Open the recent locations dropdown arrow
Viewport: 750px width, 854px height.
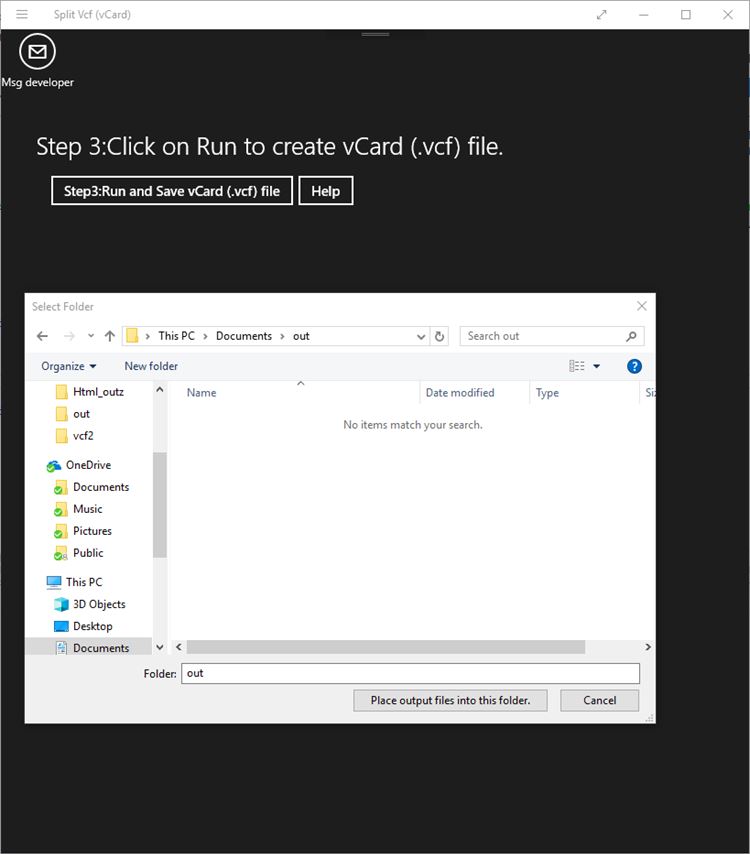click(91, 336)
